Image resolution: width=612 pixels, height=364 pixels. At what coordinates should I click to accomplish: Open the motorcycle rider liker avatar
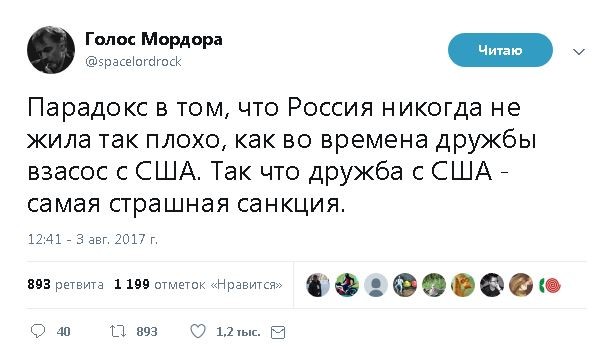(x=347, y=285)
